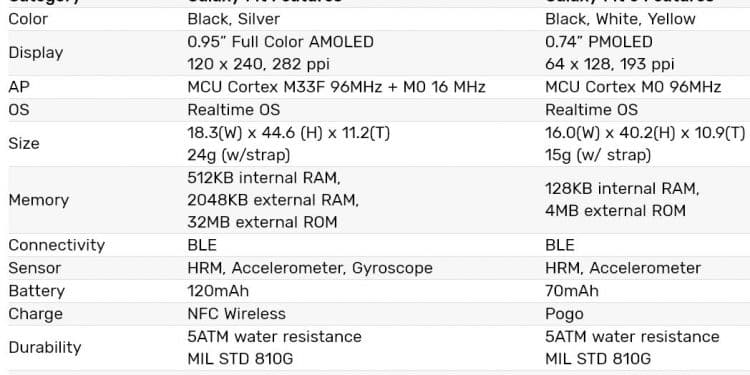Click the "70mAh" battery value
The width and height of the screenshot is (750, 375).
coord(572,291)
